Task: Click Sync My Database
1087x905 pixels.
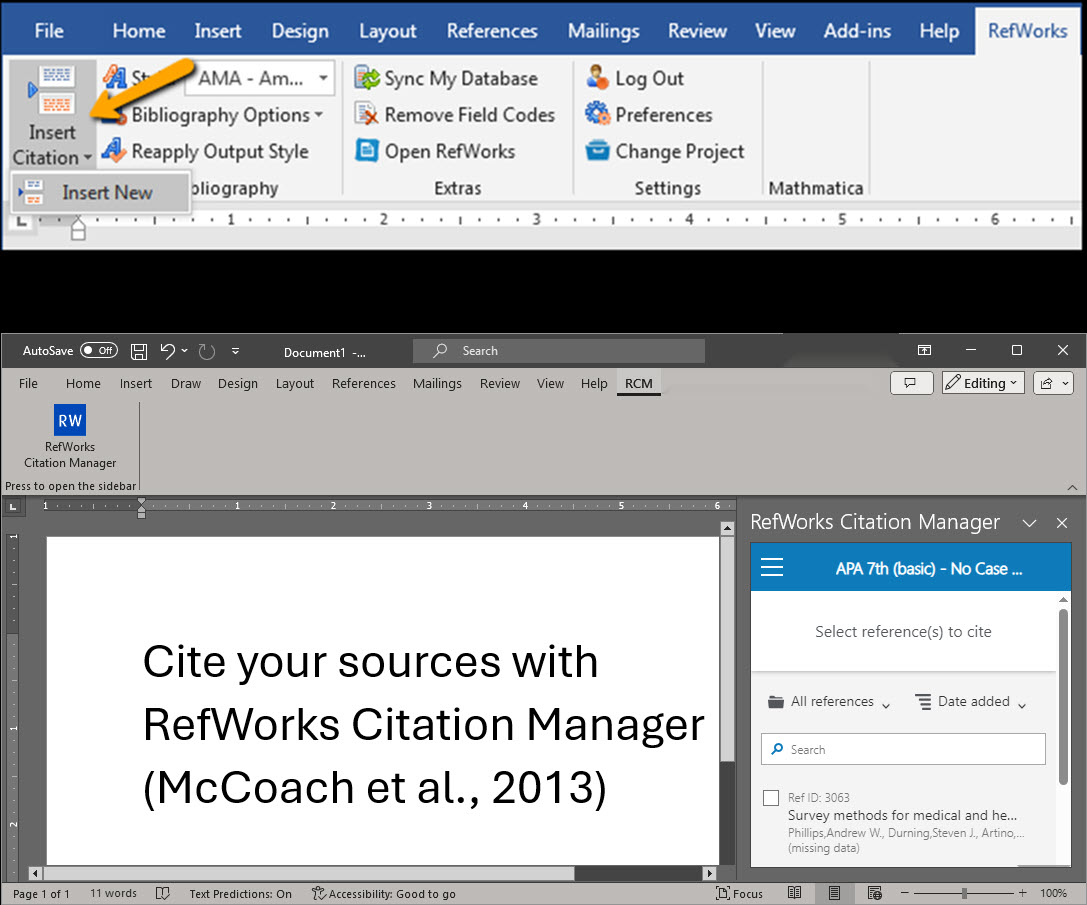Action: click(446, 78)
